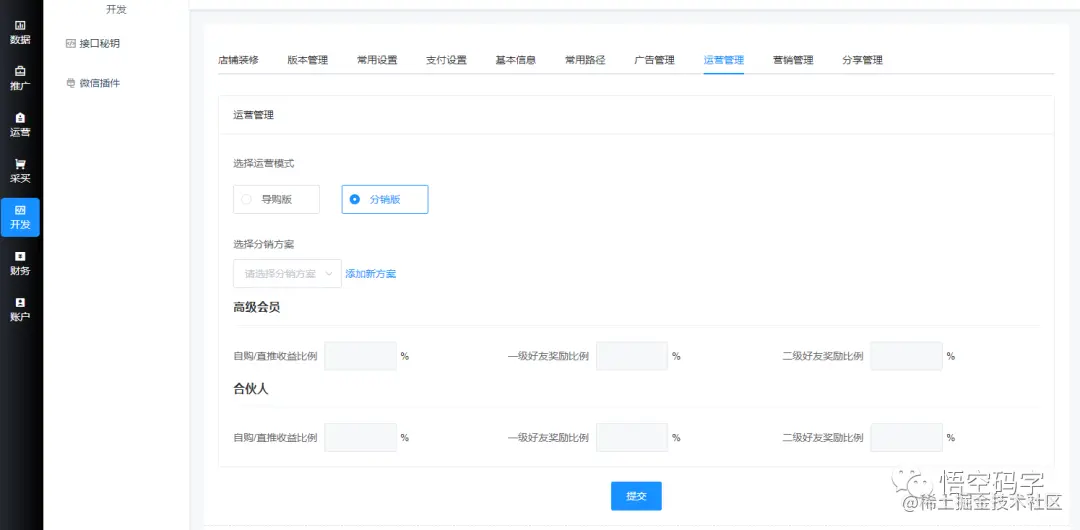Viewport: 1080px width, 530px height.
Task: Open the 微信插件 menu item
Action: (x=93, y=83)
